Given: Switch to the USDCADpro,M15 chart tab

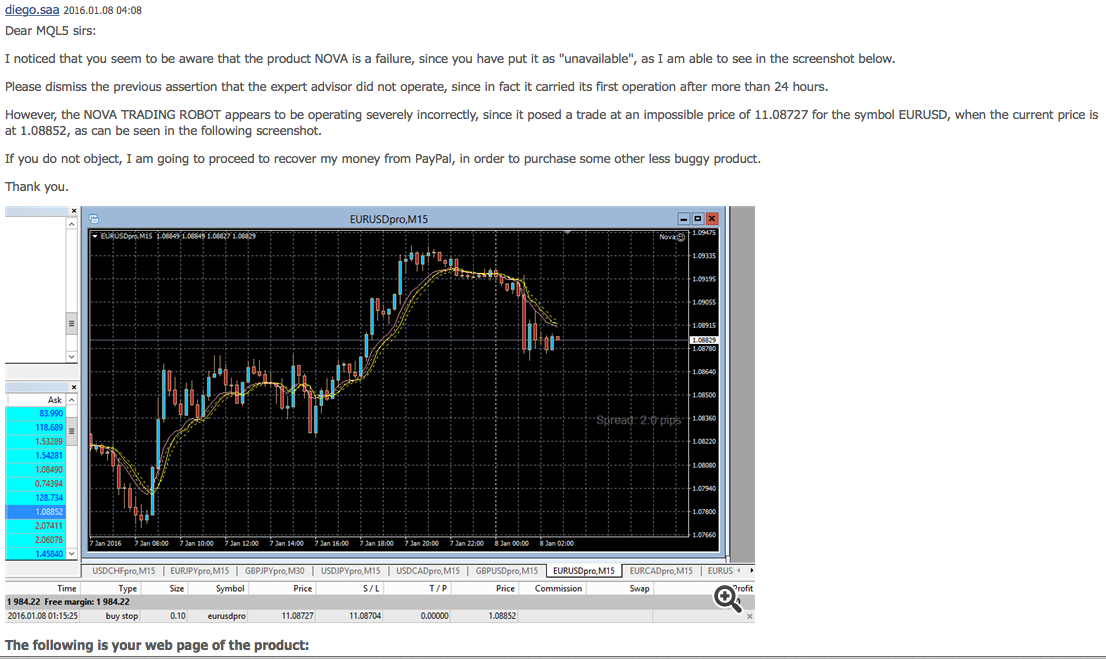Looking at the screenshot, I should click(427, 571).
